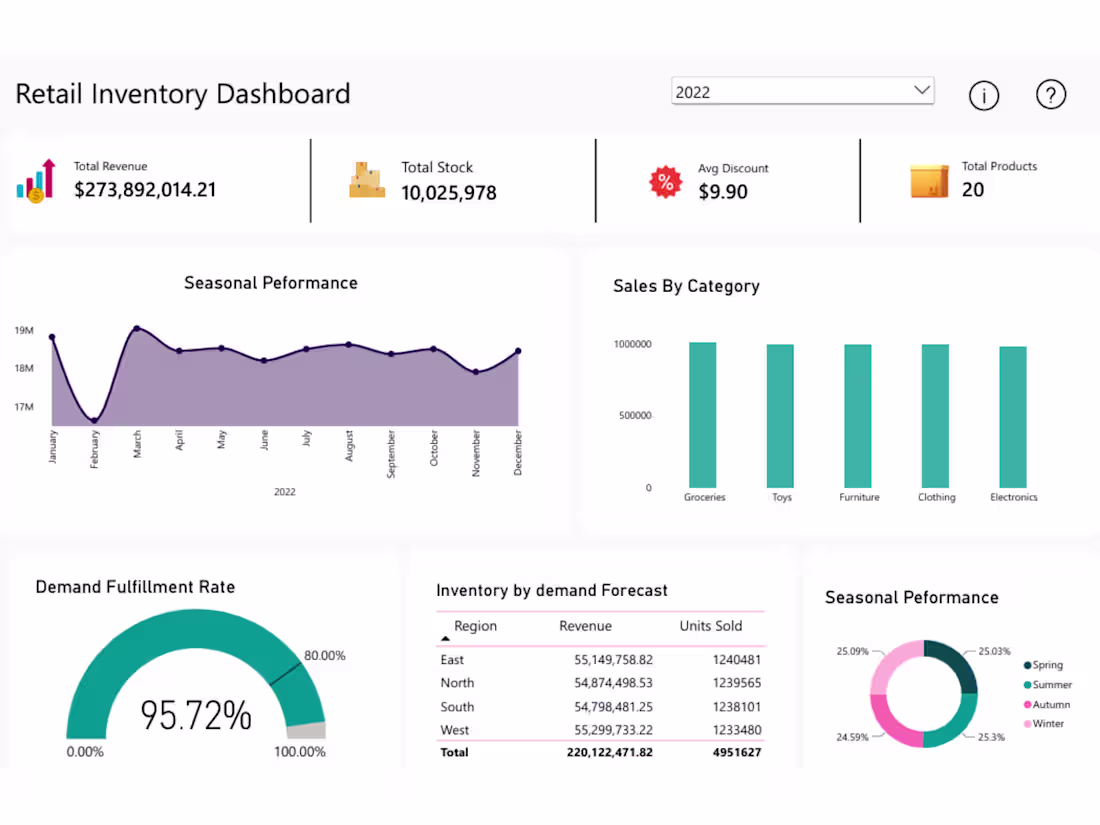Screen dimensions: 1100x825
Task: Click the Total Products box icon
Action: [x=929, y=181]
